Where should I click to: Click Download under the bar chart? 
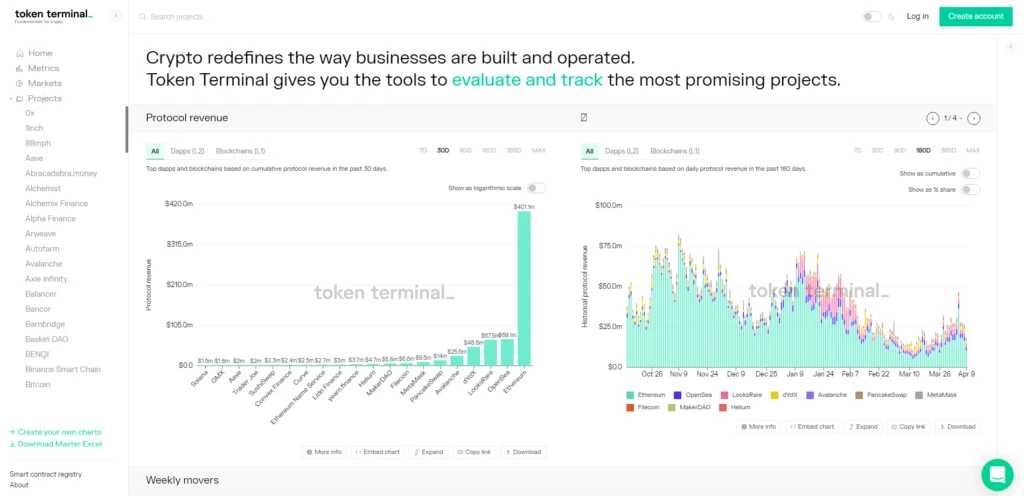coord(523,452)
